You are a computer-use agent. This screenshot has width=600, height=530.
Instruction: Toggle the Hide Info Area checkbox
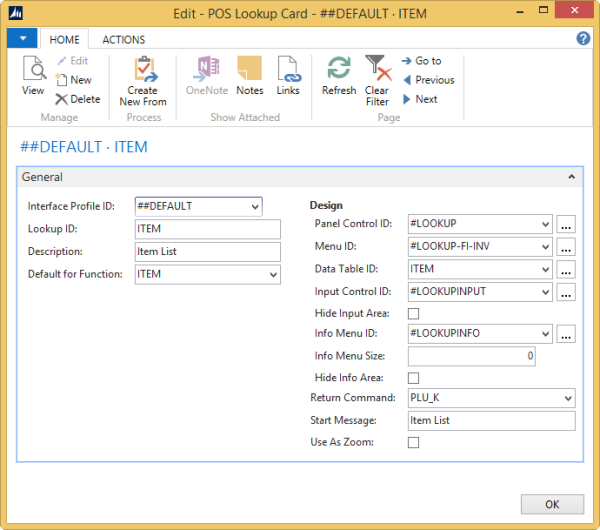click(413, 377)
